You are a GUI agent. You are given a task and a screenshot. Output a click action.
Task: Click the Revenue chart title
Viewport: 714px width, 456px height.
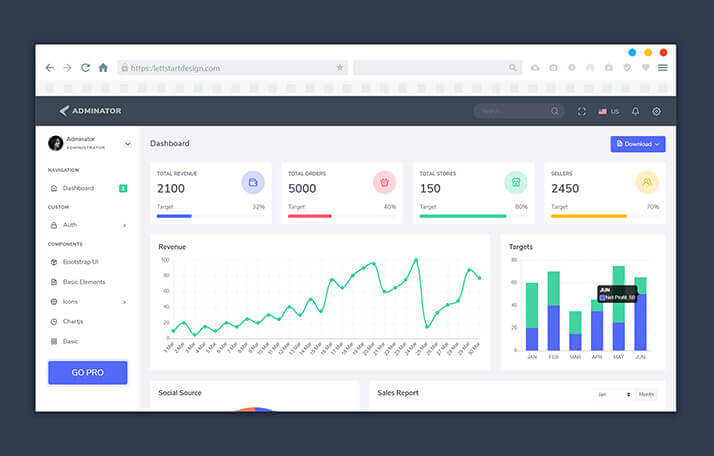click(172, 247)
